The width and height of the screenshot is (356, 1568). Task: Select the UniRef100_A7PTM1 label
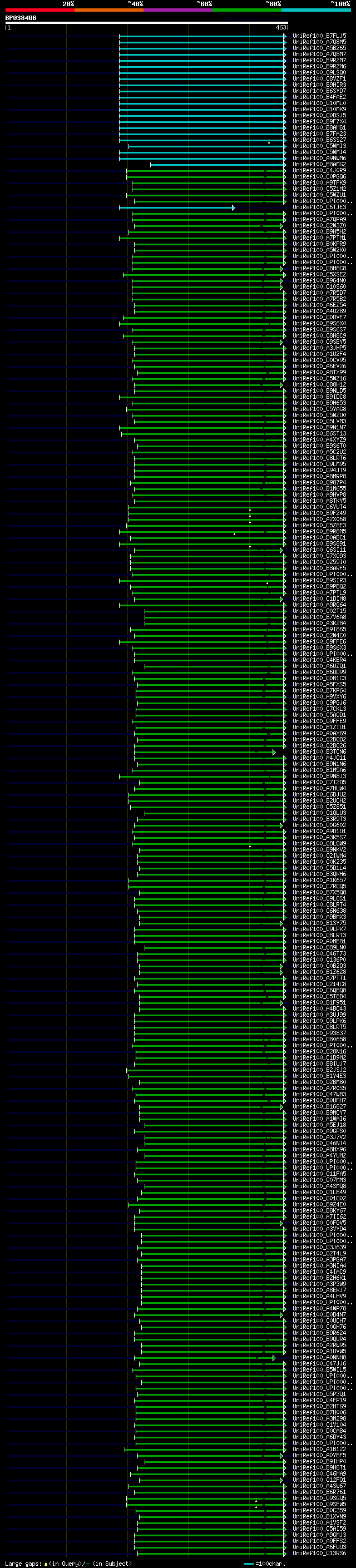319,238
